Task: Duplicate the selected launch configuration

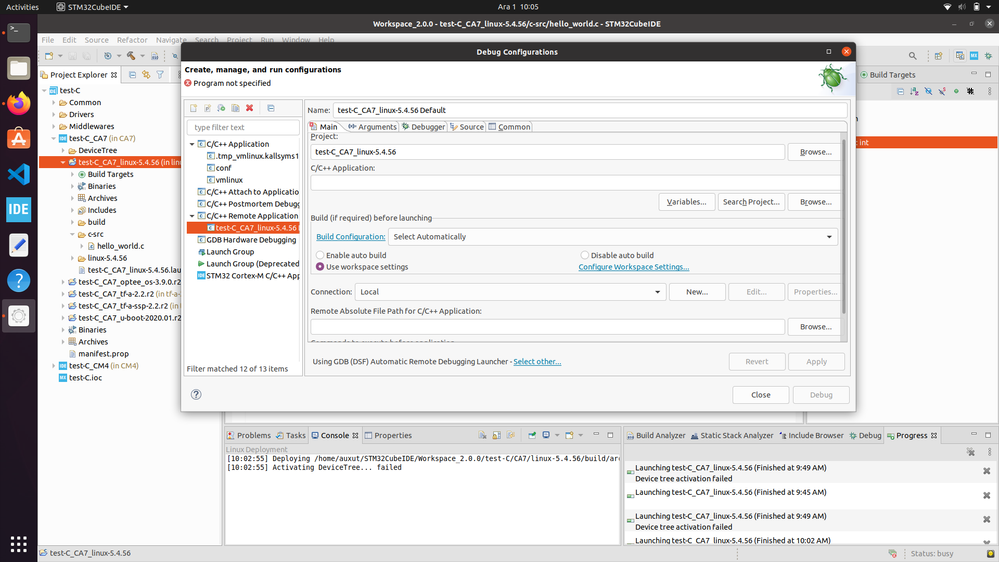Action: 236,108
